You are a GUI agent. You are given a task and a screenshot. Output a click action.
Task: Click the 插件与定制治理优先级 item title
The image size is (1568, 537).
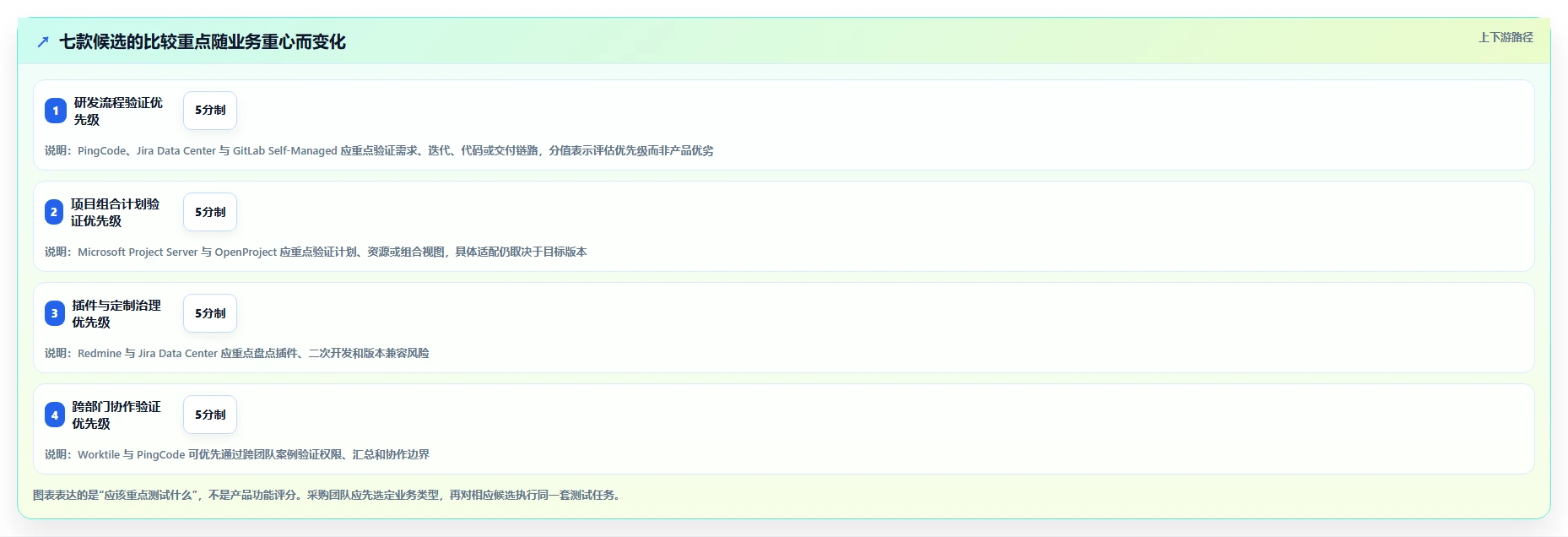pyautogui.click(x=116, y=313)
